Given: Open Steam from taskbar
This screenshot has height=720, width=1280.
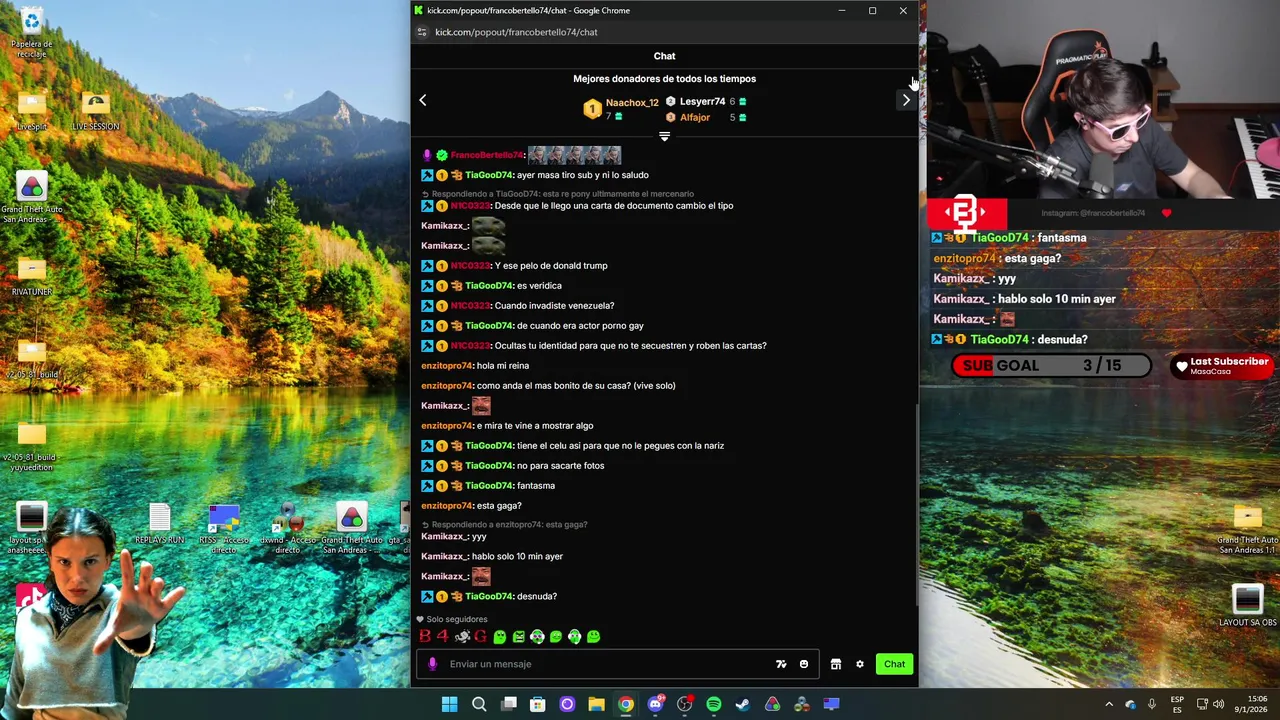Looking at the screenshot, I should pyautogui.click(x=743, y=704).
